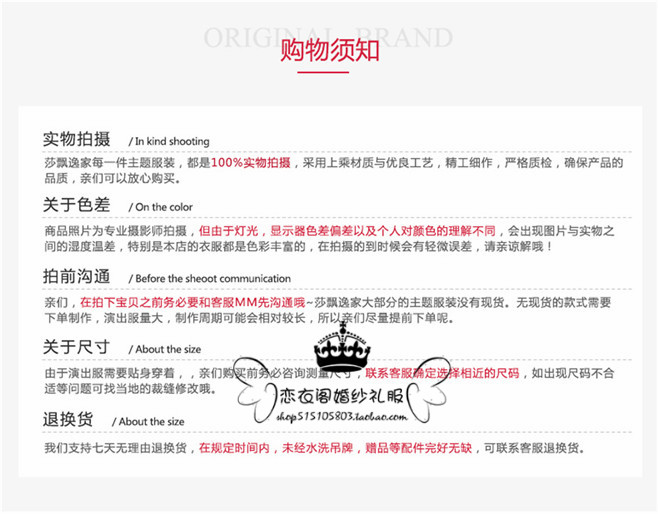Click the red 在拍下宝贝之前务必要和客服MM先沟通哦 text
Image resolution: width=658 pixels, height=514 pixels.
[x=193, y=302]
